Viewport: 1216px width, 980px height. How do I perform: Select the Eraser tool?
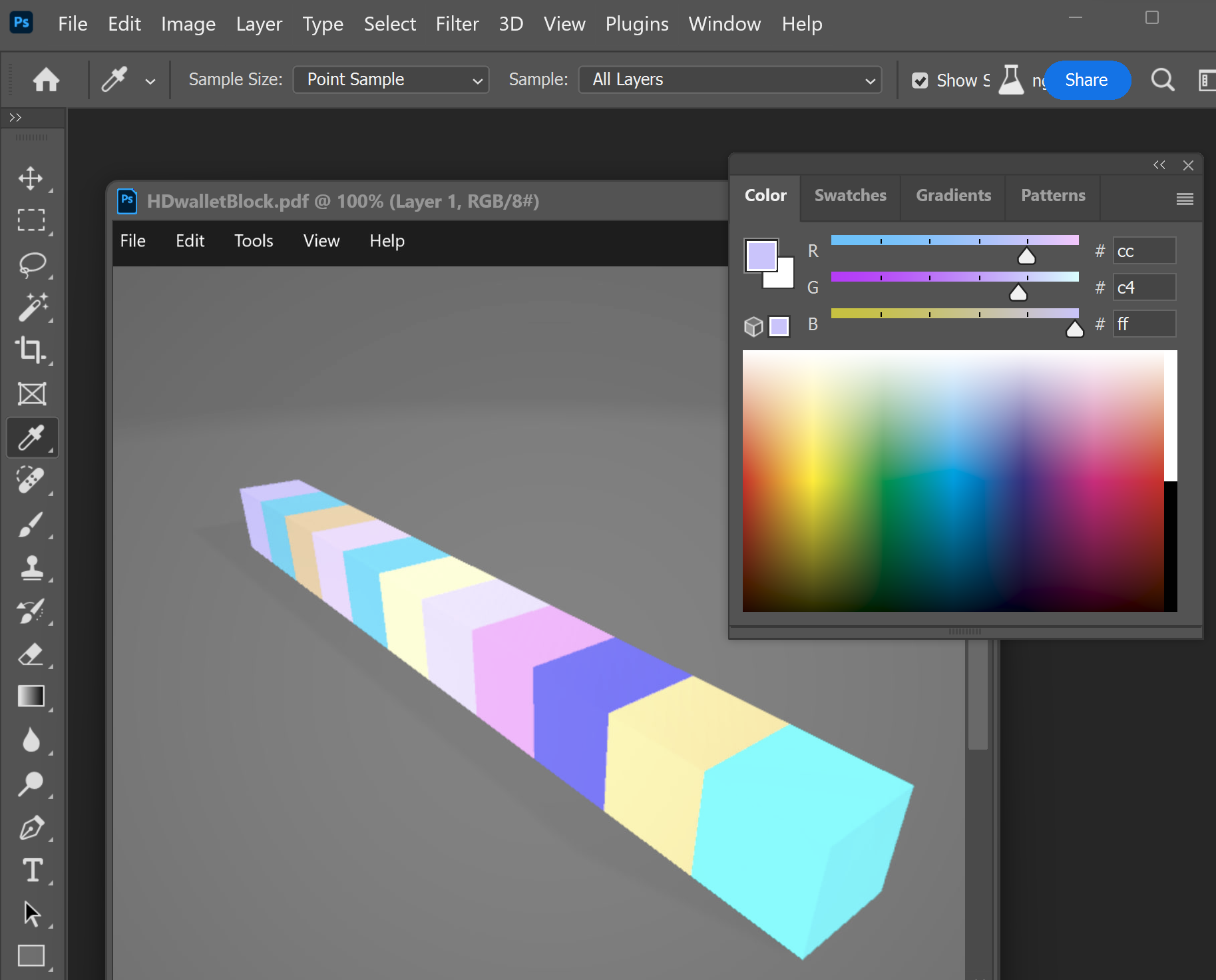(x=31, y=655)
